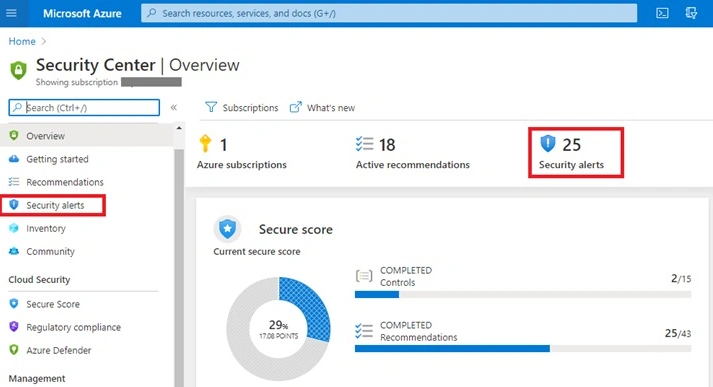Click the Getting started cloud icon
The width and height of the screenshot is (713, 387).
click(14, 159)
